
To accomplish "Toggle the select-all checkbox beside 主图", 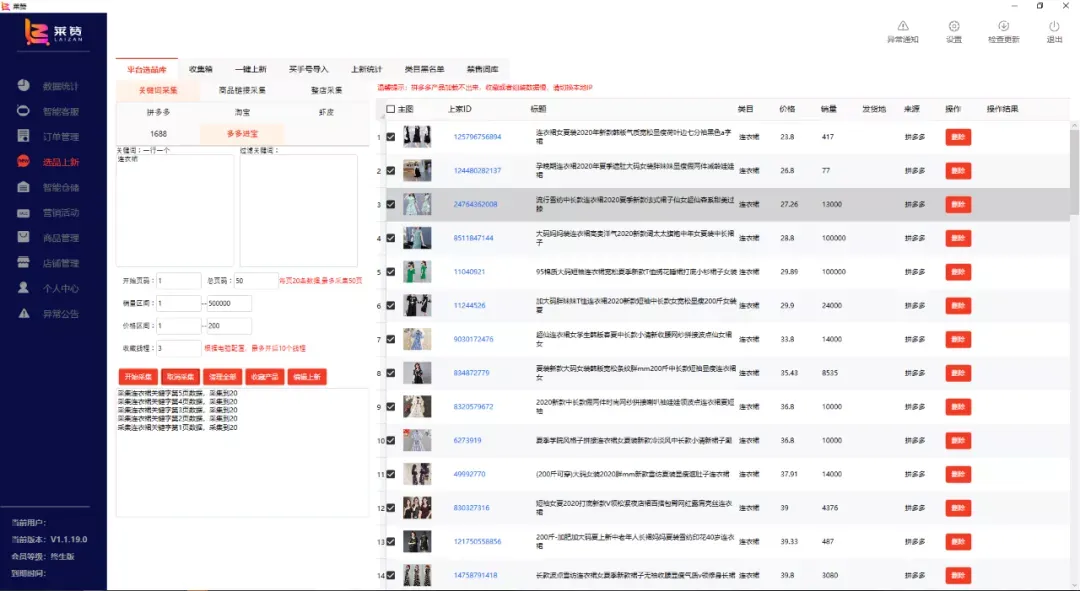I will point(391,109).
